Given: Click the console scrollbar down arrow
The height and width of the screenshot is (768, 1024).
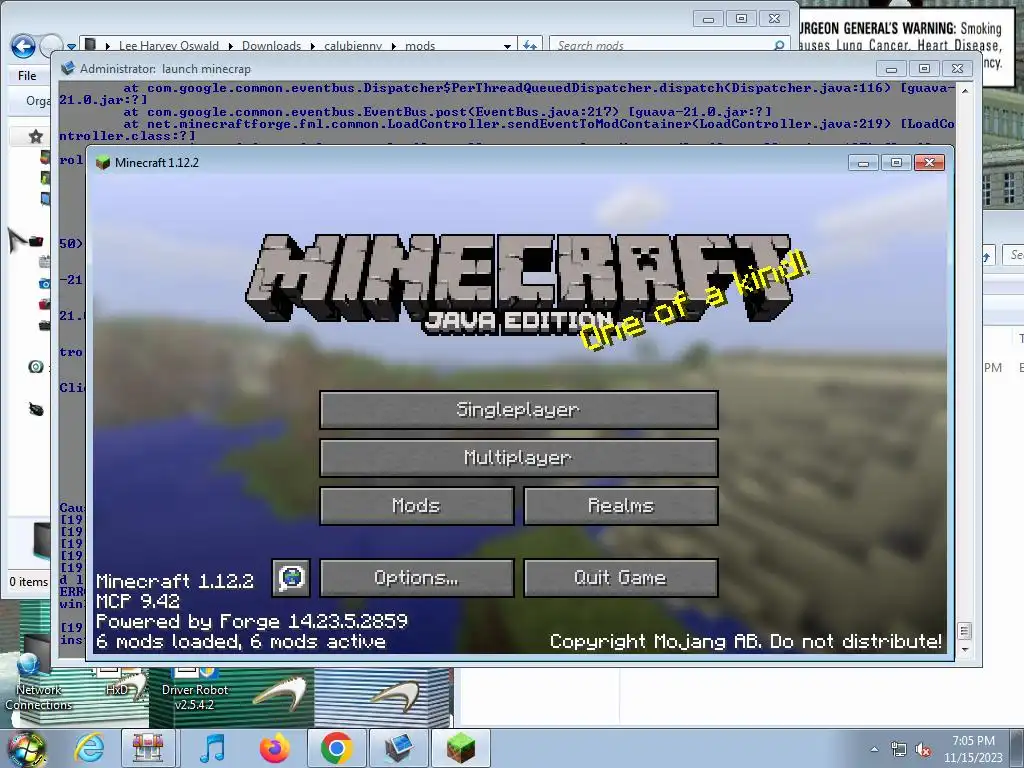Looking at the screenshot, I should point(965,650).
